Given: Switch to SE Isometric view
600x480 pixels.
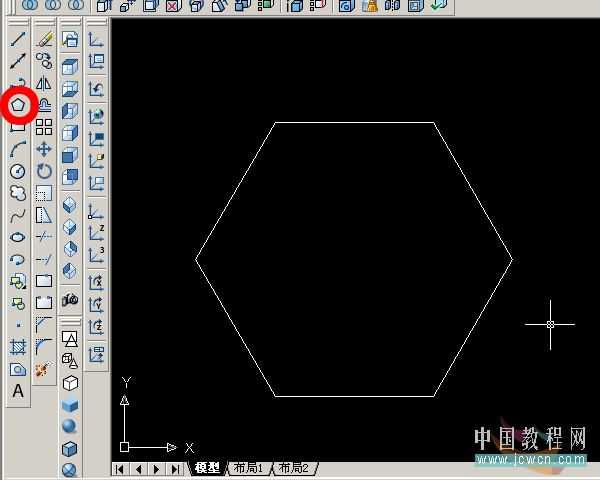Looking at the screenshot, I should click(x=70, y=227).
